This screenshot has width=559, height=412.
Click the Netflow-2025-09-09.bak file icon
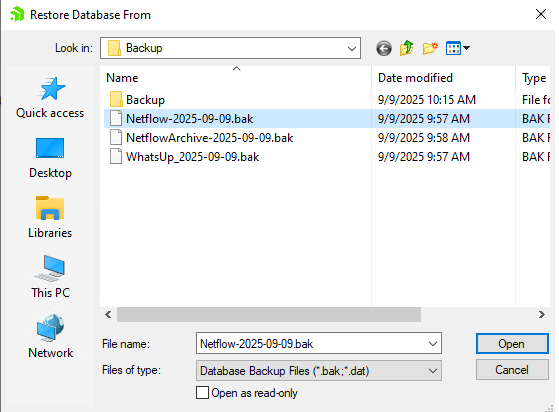(x=116, y=118)
